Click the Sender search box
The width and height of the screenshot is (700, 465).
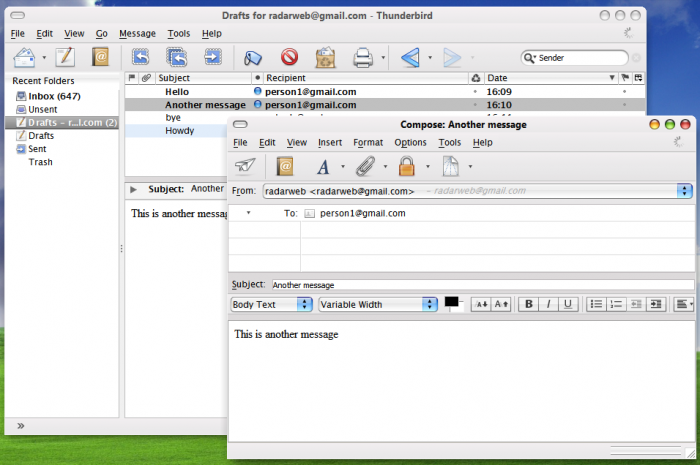[575, 58]
